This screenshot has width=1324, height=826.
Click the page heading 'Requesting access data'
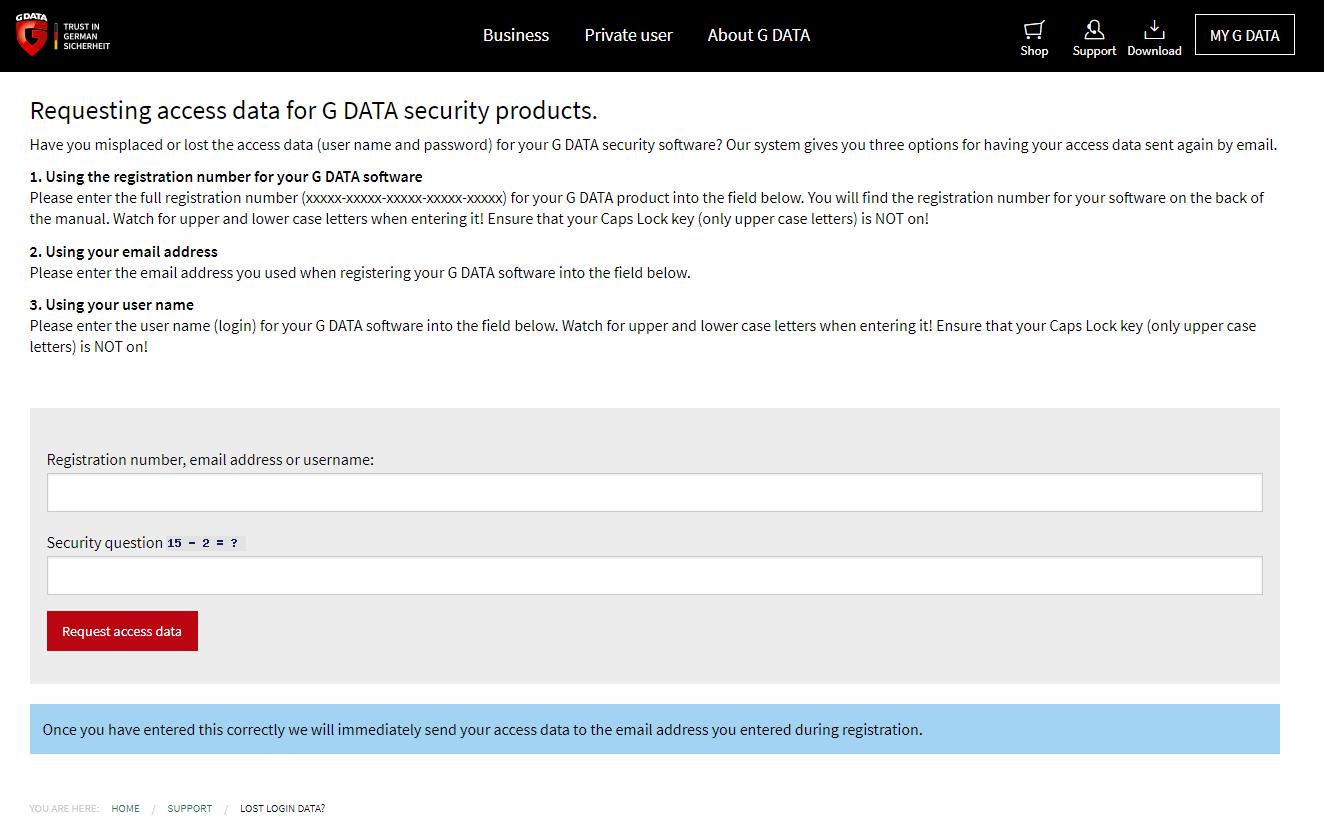313,110
